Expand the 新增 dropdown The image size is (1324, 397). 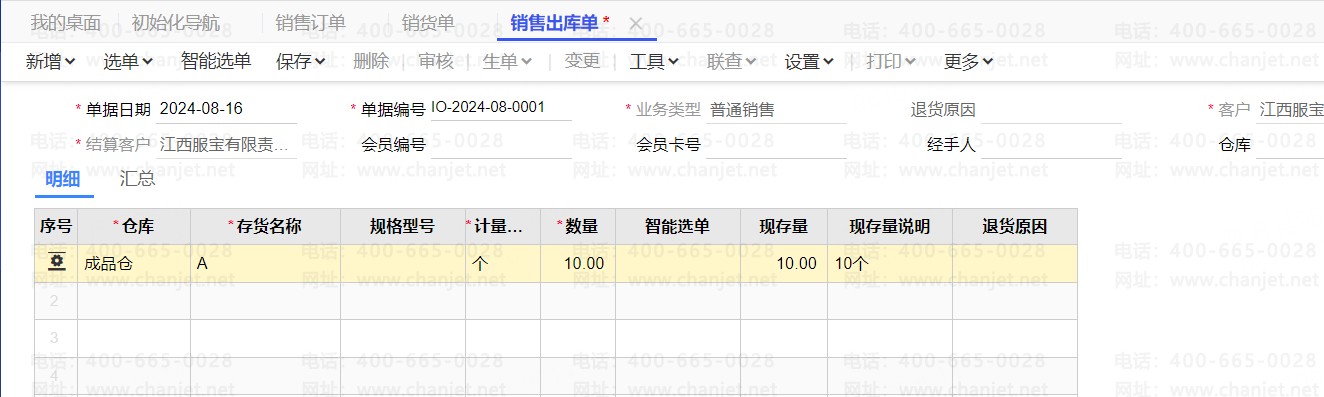click(x=51, y=62)
